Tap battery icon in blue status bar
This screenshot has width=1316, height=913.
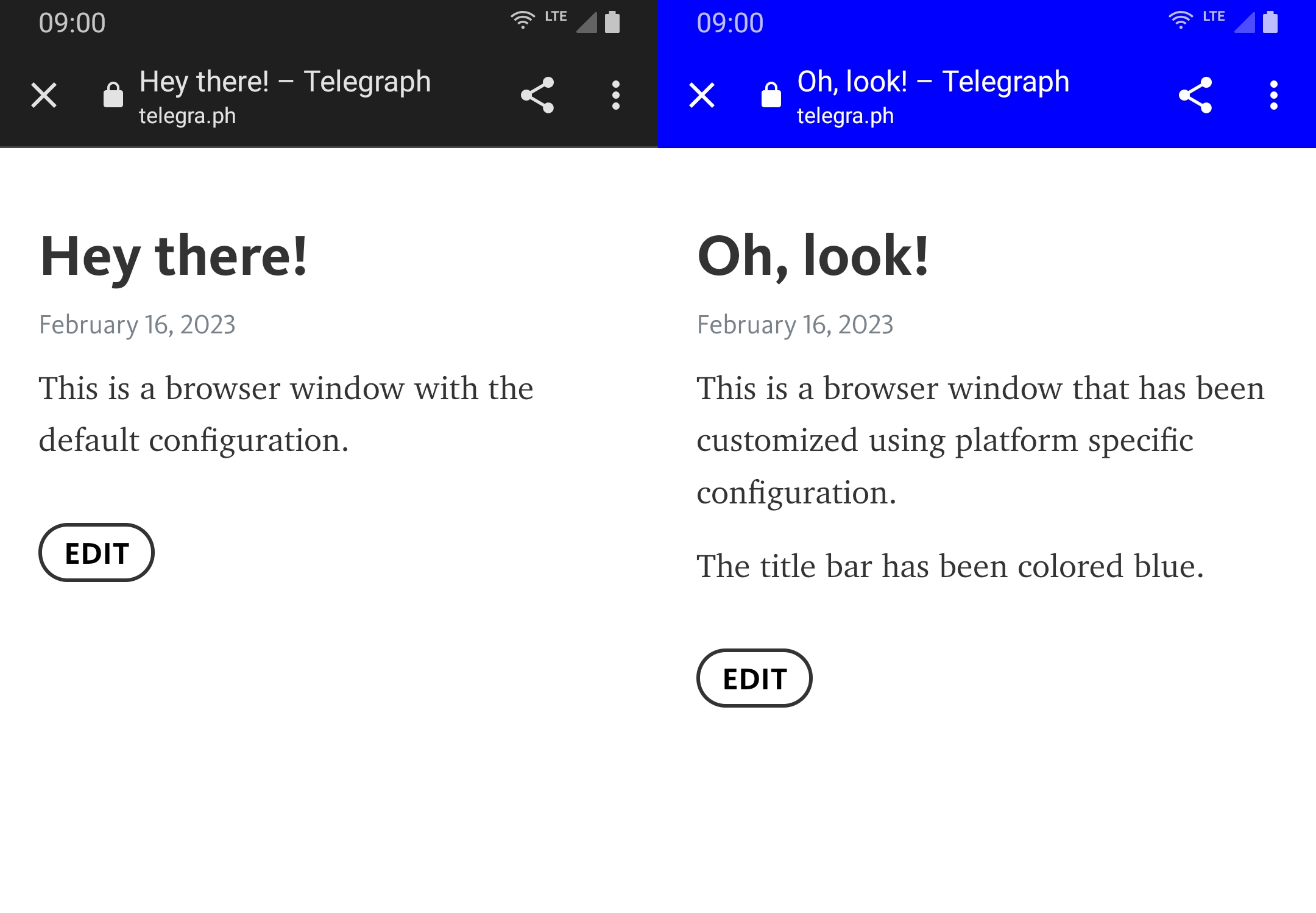(x=1270, y=22)
